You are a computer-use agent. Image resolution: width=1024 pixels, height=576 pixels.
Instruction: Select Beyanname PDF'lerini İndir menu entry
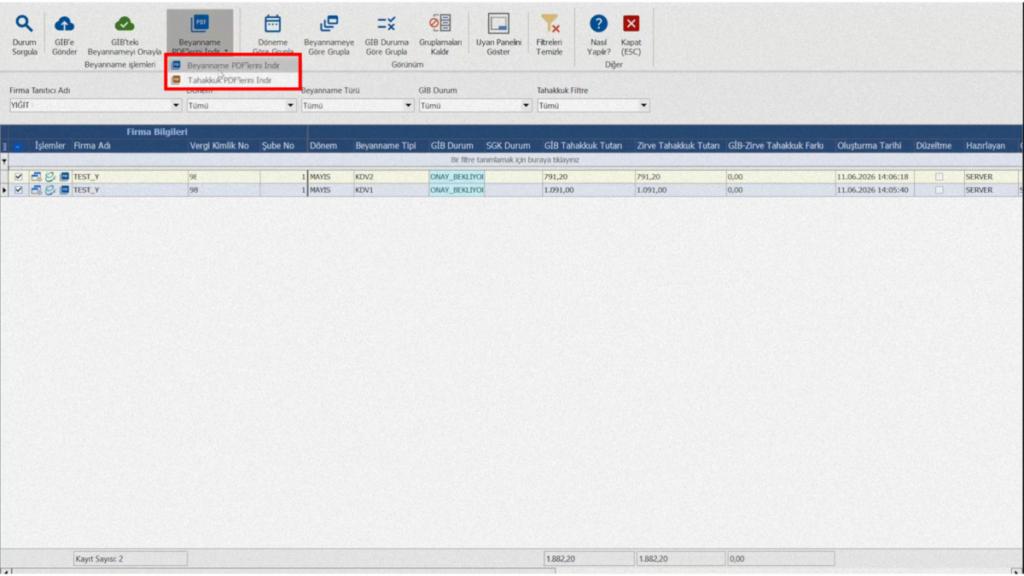233,65
